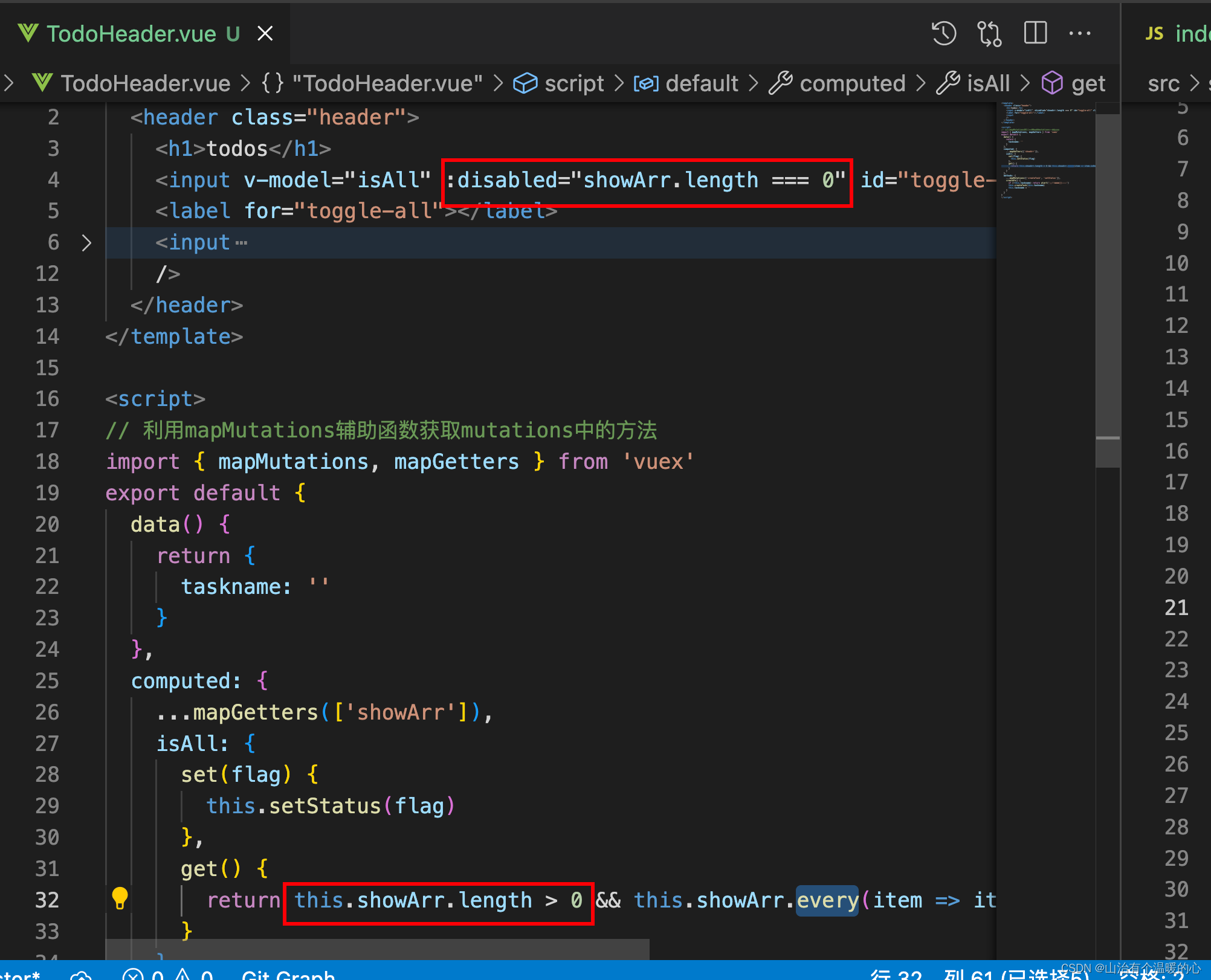The image size is (1211, 980).
Task: Click the open changes compare icon
Action: point(989,33)
